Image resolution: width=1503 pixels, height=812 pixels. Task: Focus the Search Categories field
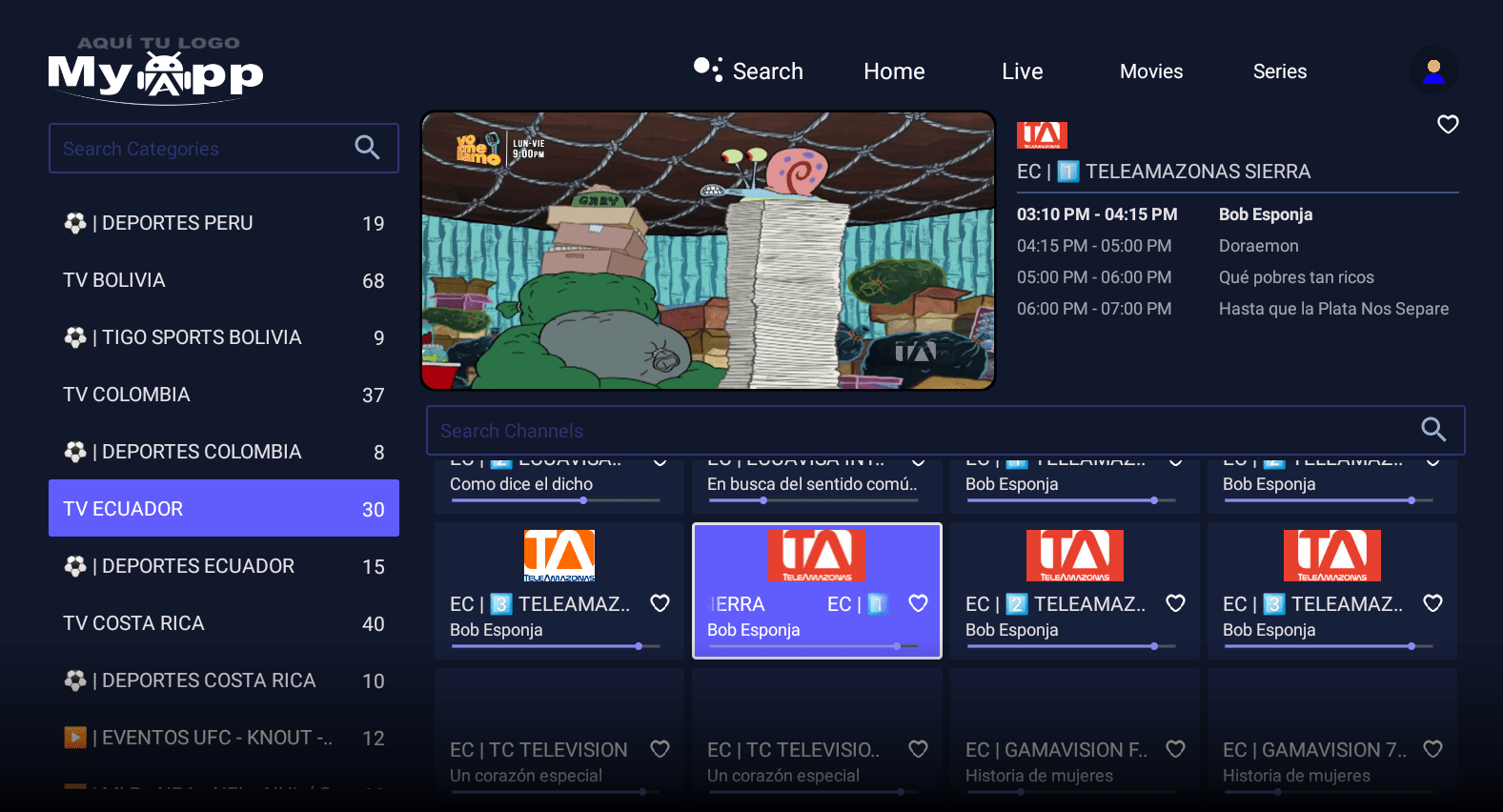click(224, 148)
